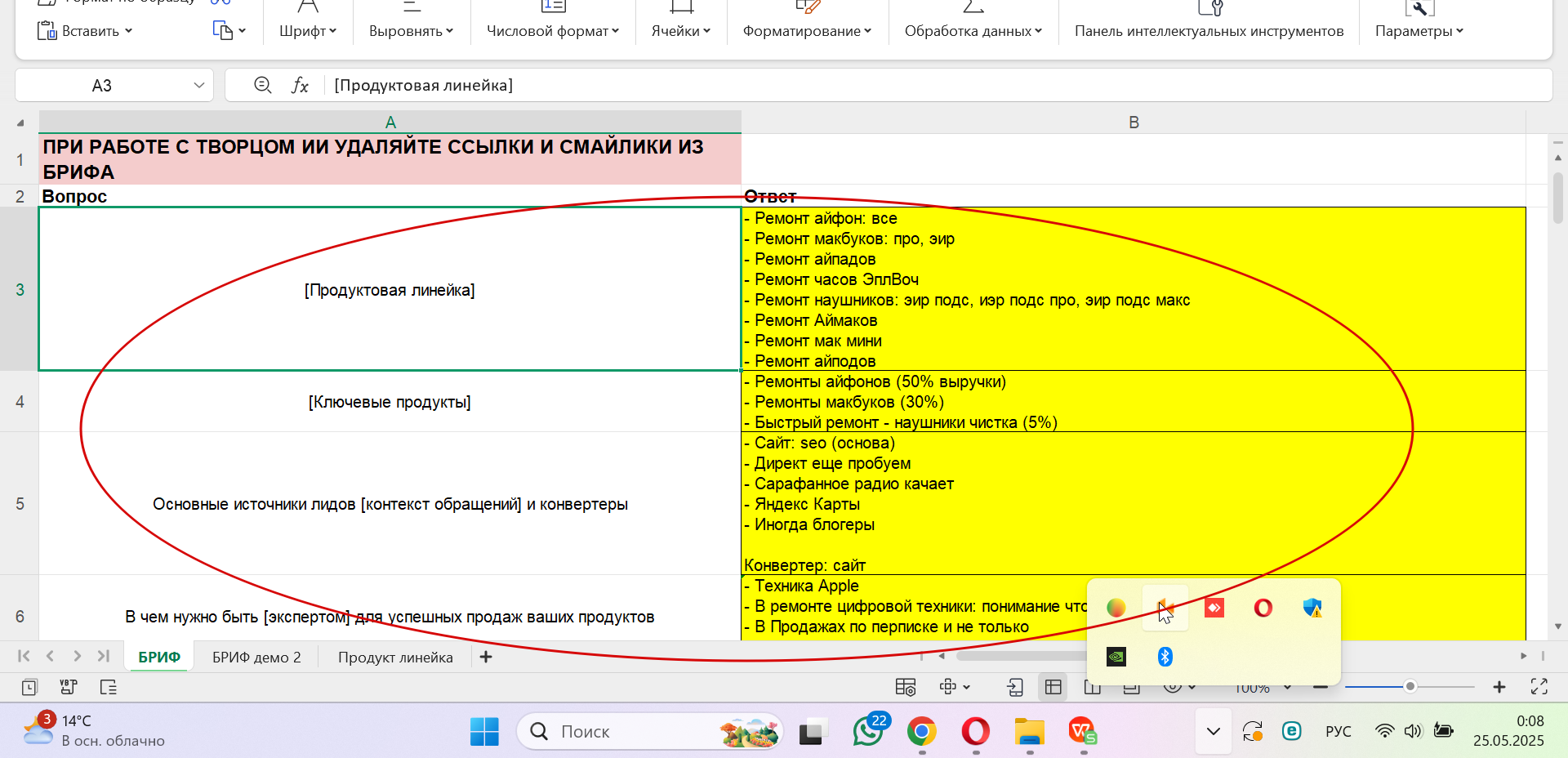1568x758 pixels.
Task: Click the red AnyDesk icon in tray popup
Action: 1214,608
